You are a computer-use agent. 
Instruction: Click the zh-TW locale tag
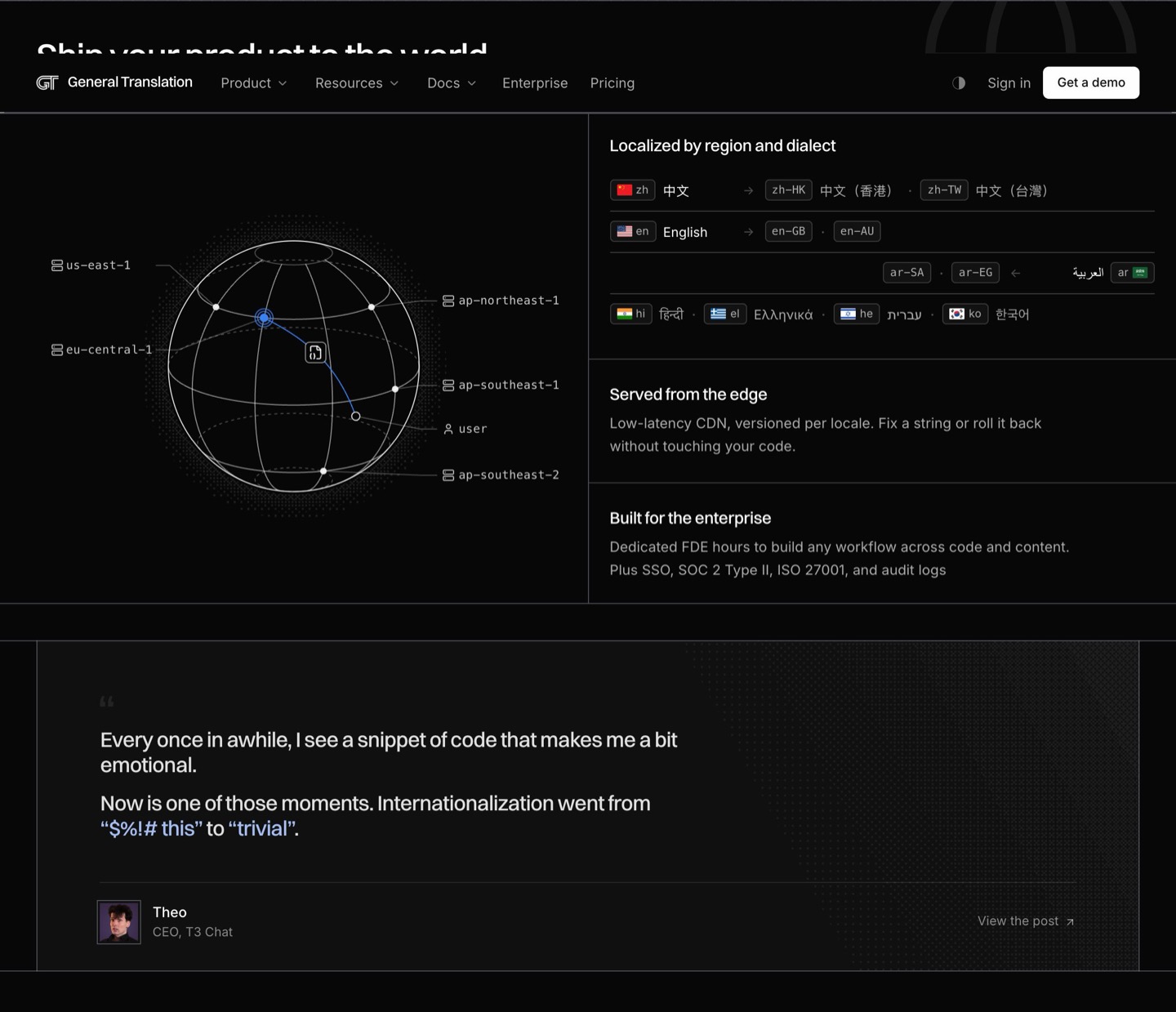pos(944,190)
